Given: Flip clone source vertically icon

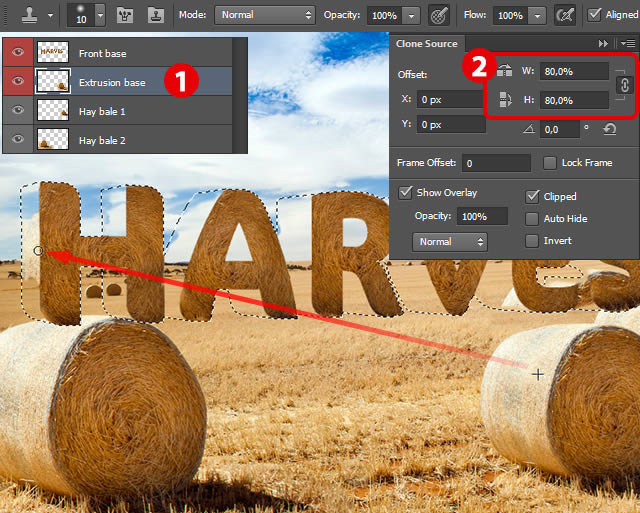Looking at the screenshot, I should pyautogui.click(x=505, y=100).
